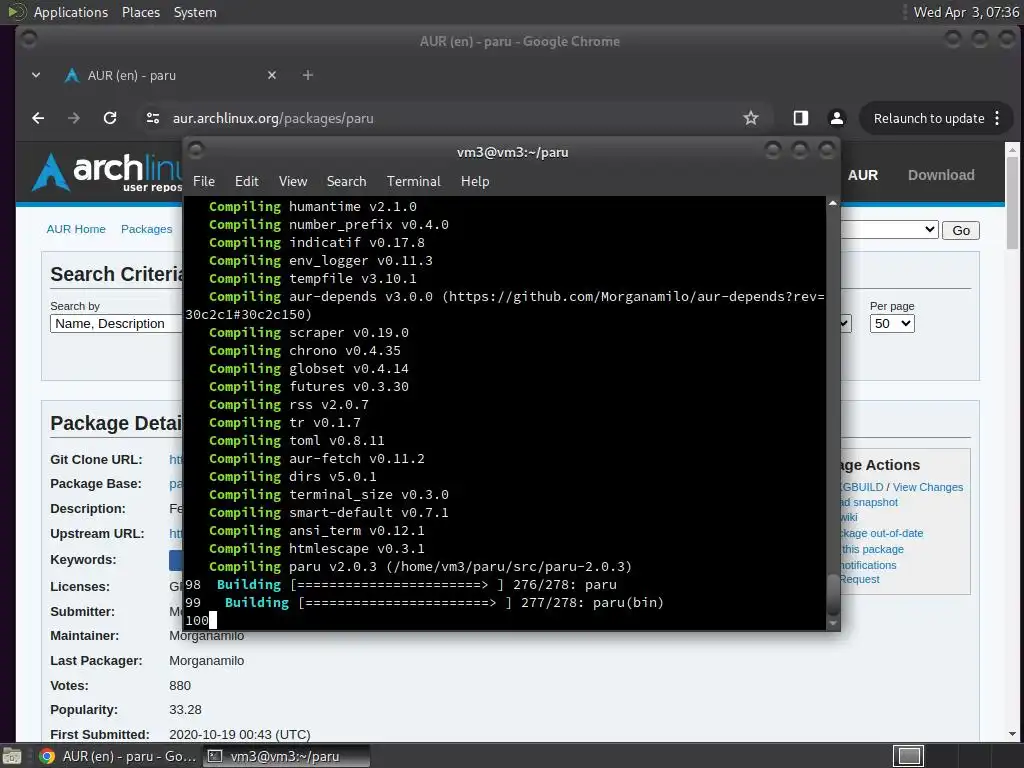Open the terminal Edit menu
Screen dimensions: 1024x768
coord(247,182)
